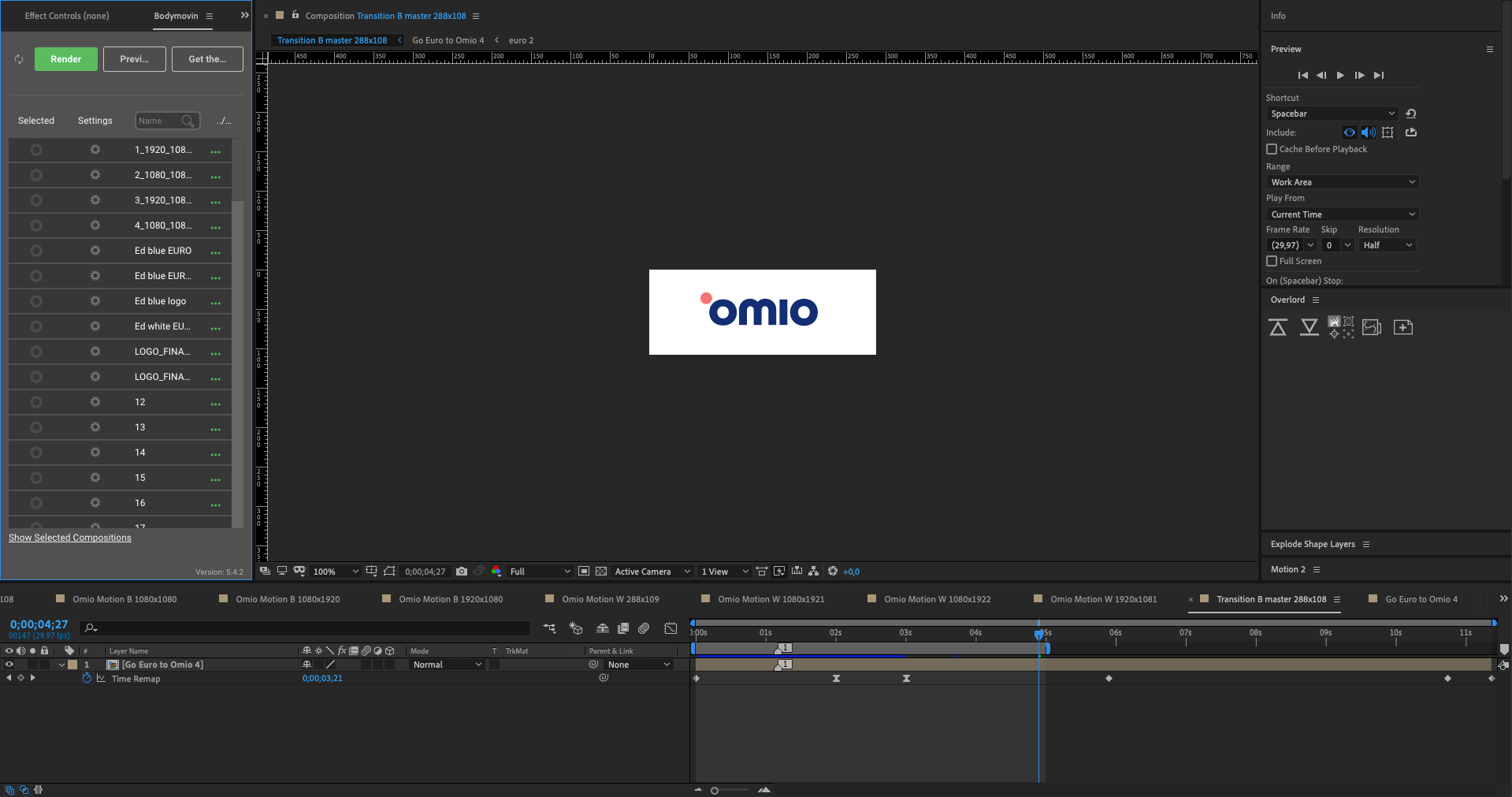Enable motion blur for all layers
The width and height of the screenshot is (1512, 797).
tap(644, 628)
